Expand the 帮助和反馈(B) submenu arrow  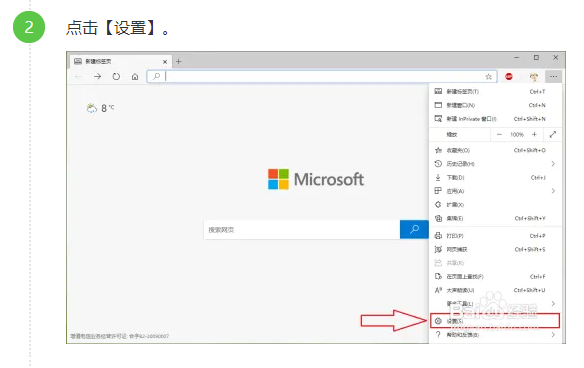tap(553, 334)
